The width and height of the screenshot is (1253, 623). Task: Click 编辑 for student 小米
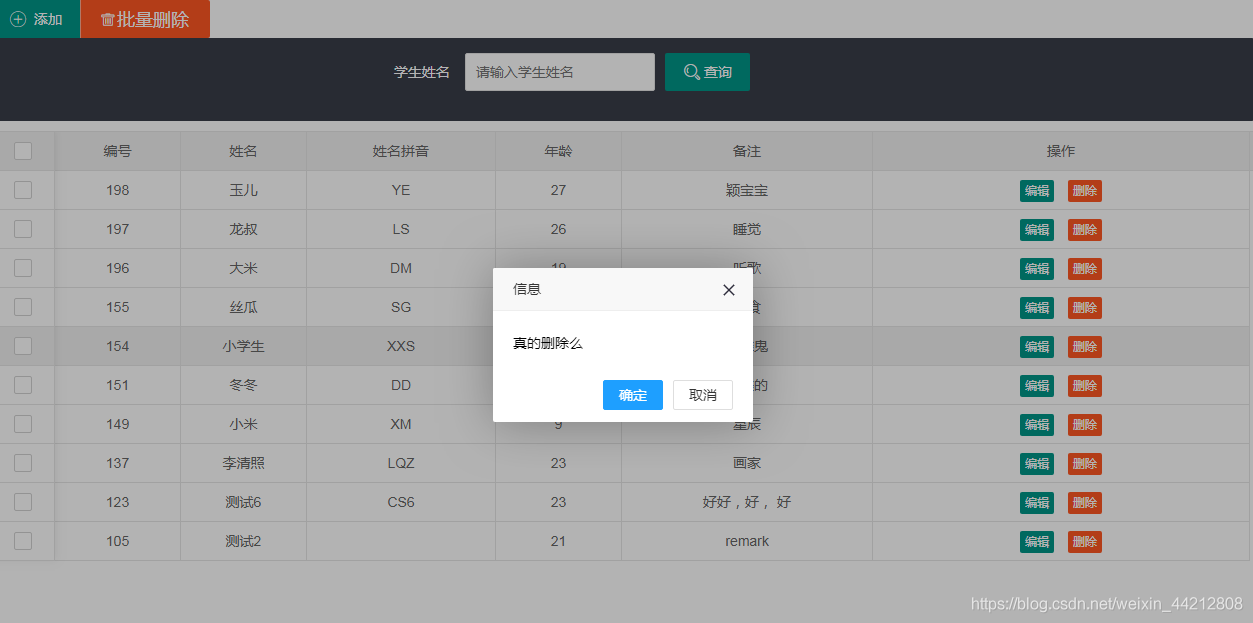click(1037, 424)
